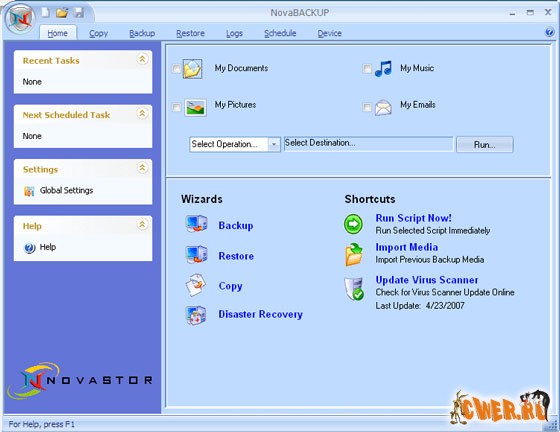Image resolution: width=560 pixels, height=432 pixels.
Task: Open Global Settings text link
Action: click(x=66, y=190)
